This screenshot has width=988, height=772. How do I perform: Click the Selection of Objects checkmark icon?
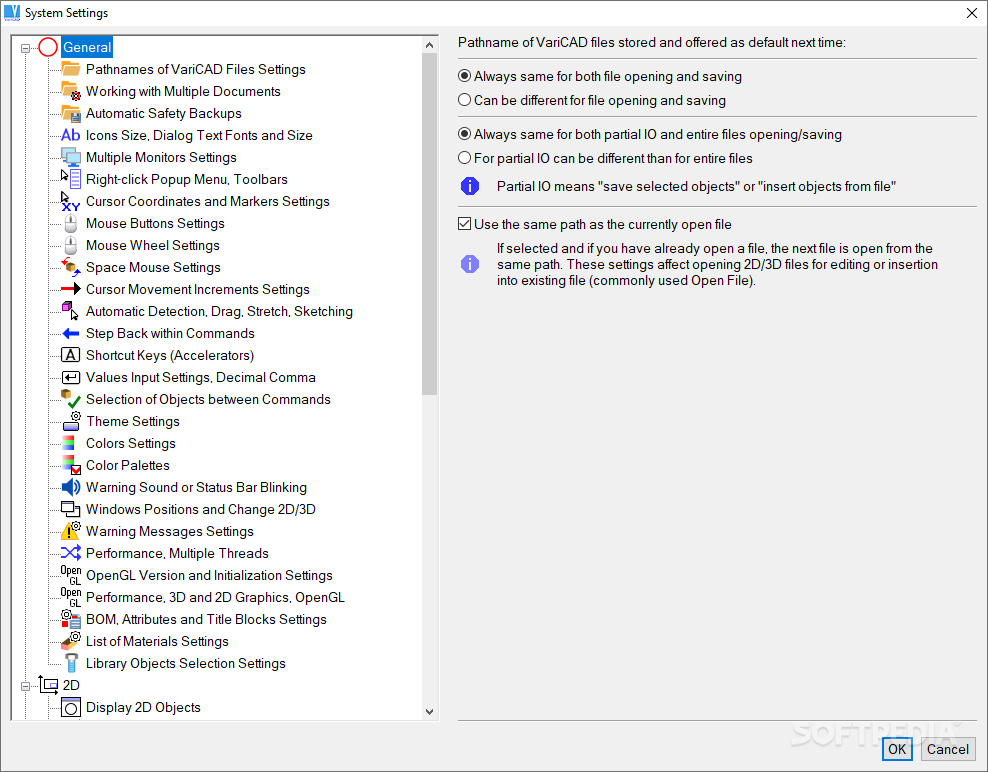coord(71,399)
